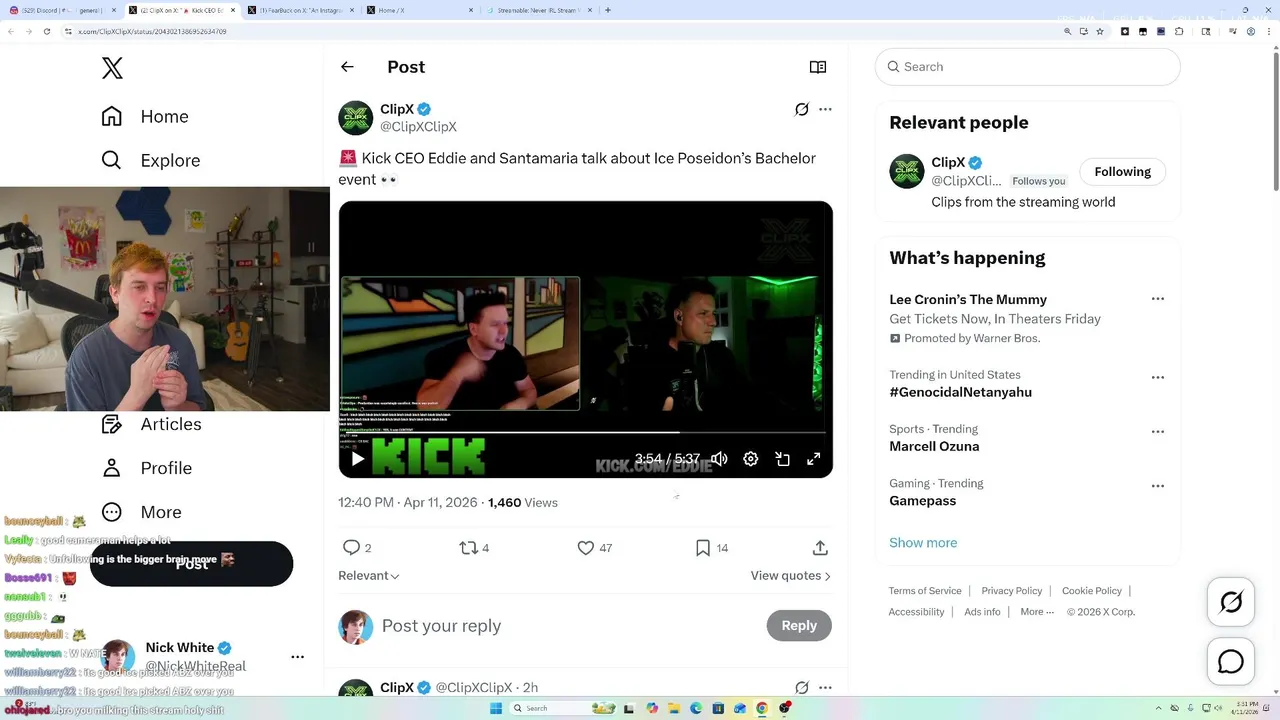
Task: Click the reply speech bubble icon
Action: (351, 548)
